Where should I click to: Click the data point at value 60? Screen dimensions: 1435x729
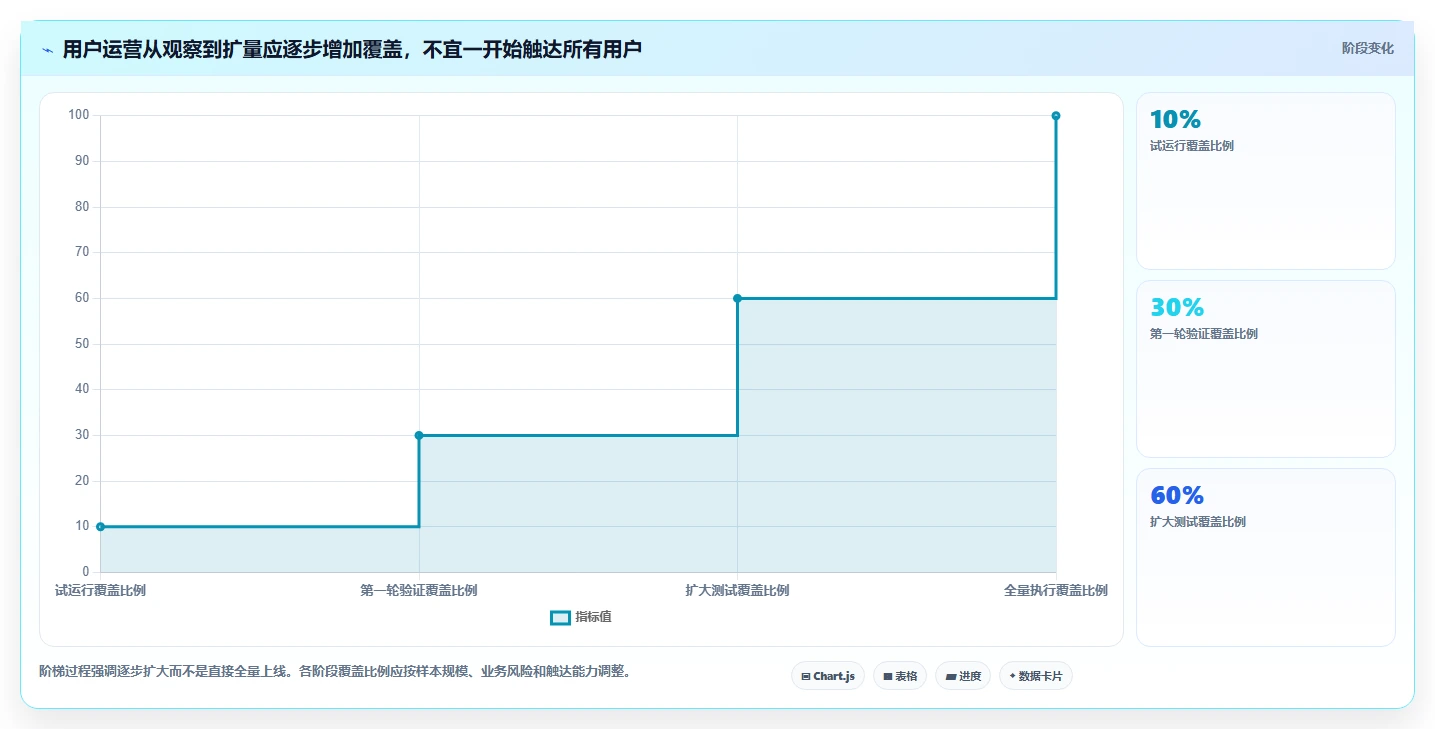point(737,298)
